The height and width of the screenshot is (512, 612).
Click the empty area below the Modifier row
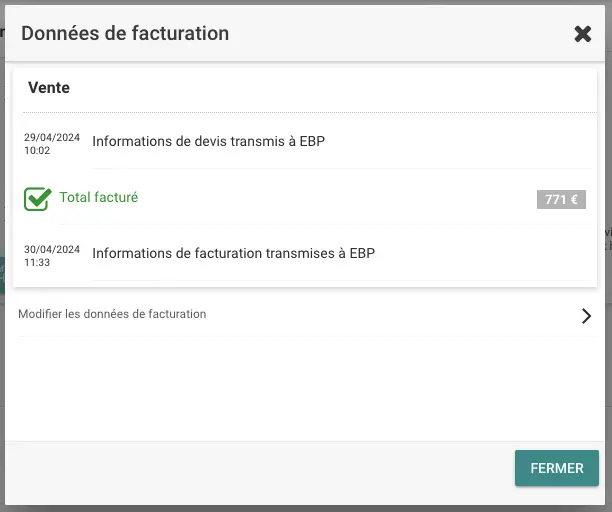click(300, 390)
